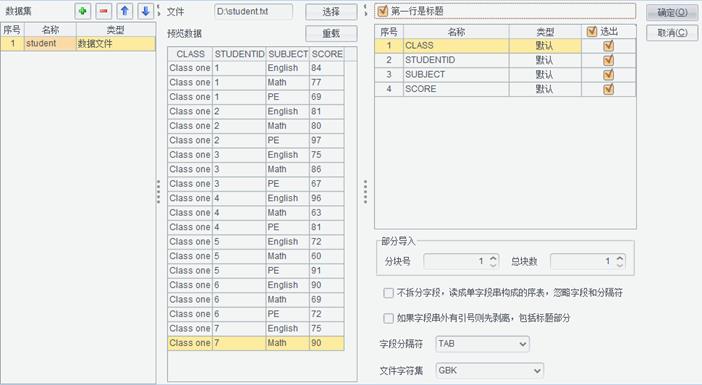Image resolution: width=702 pixels, height=385 pixels.
Task: Select the STUDENTID row in field list
Action: (x=505, y=60)
